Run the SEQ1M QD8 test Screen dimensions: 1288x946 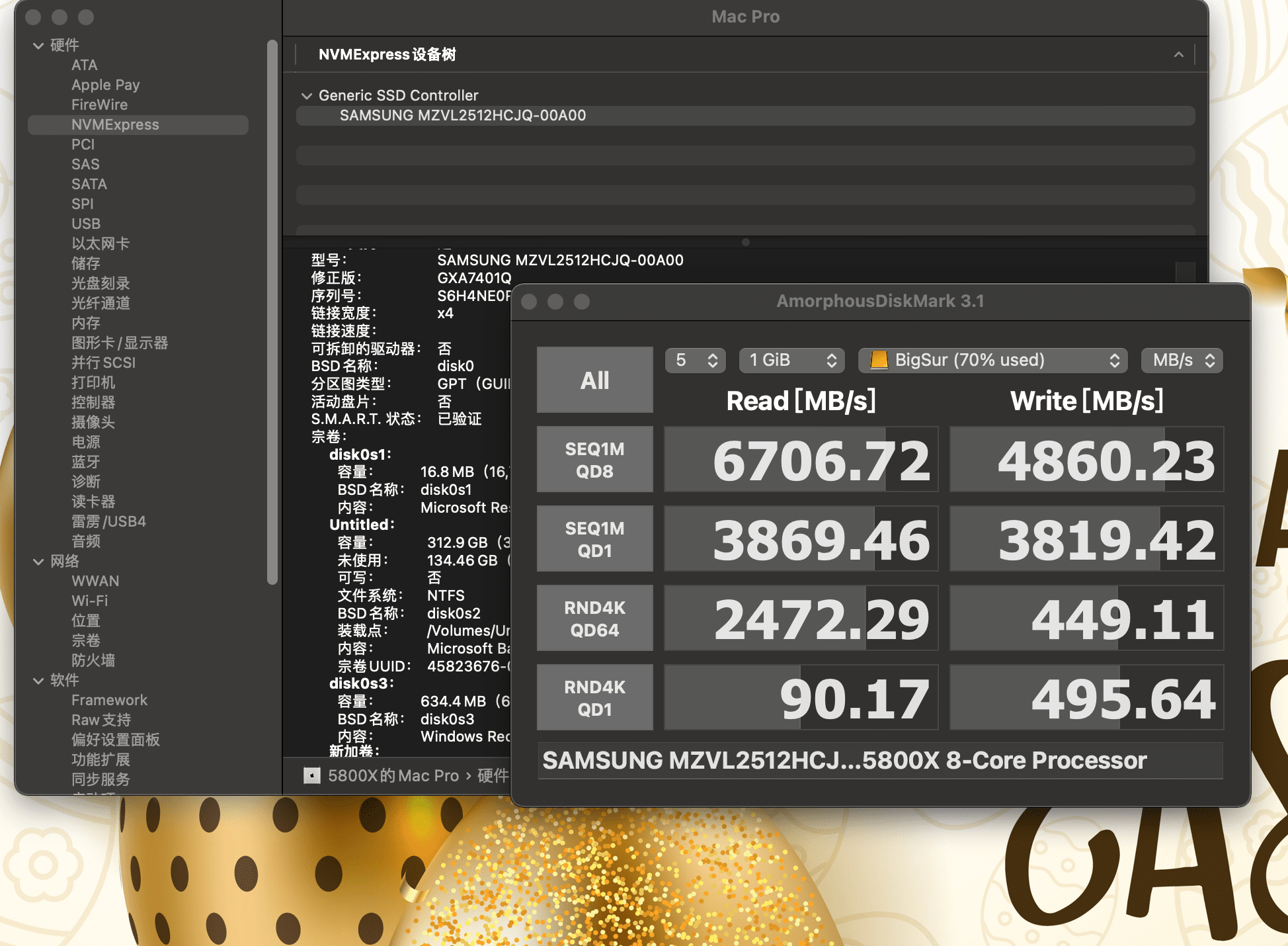tap(594, 460)
